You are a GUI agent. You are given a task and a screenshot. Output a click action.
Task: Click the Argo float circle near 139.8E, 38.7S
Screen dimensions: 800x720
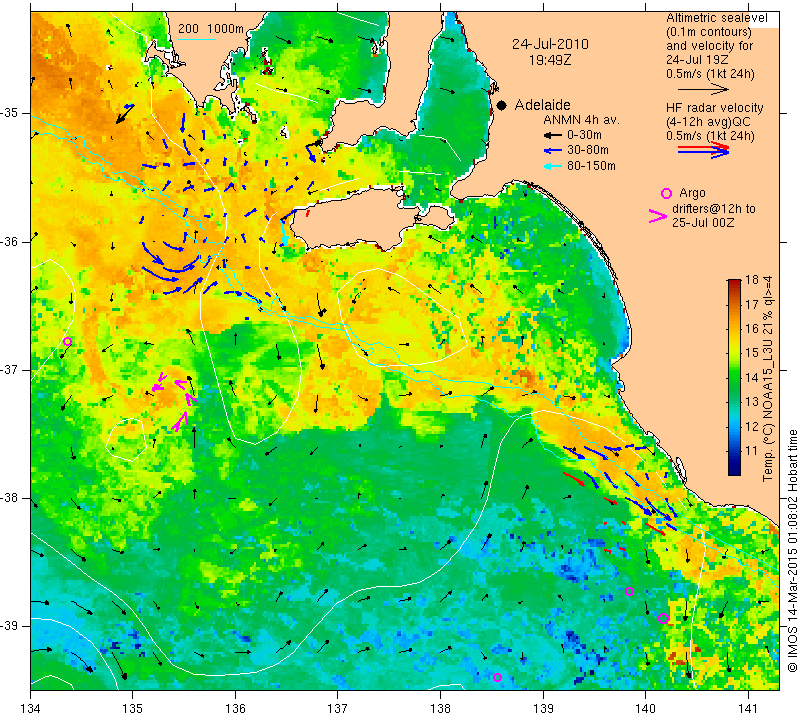tap(629, 591)
